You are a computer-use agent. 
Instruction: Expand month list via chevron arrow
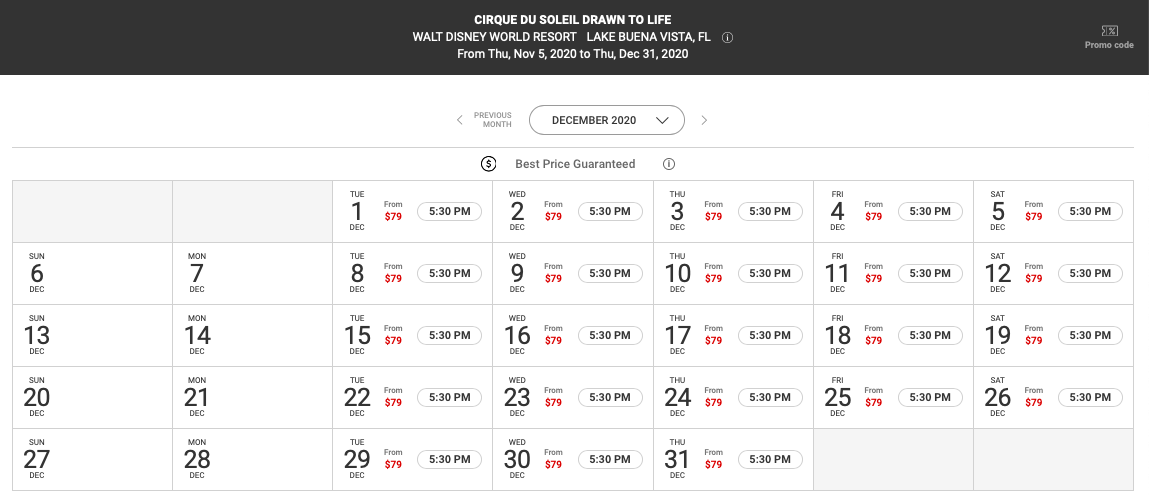pyautogui.click(x=662, y=120)
